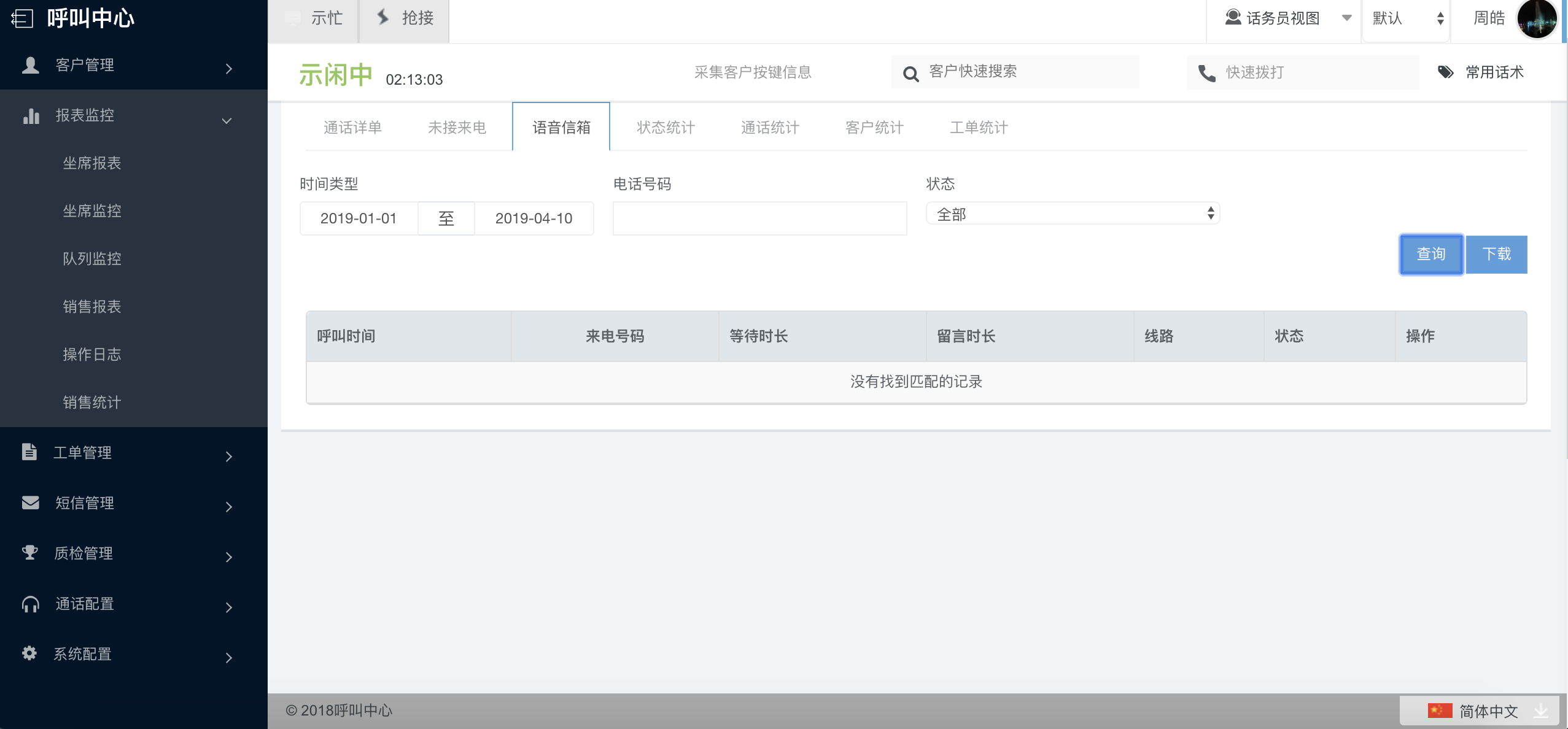Click the 下载 download button
Viewport: 1568px width, 729px height.
click(1496, 254)
